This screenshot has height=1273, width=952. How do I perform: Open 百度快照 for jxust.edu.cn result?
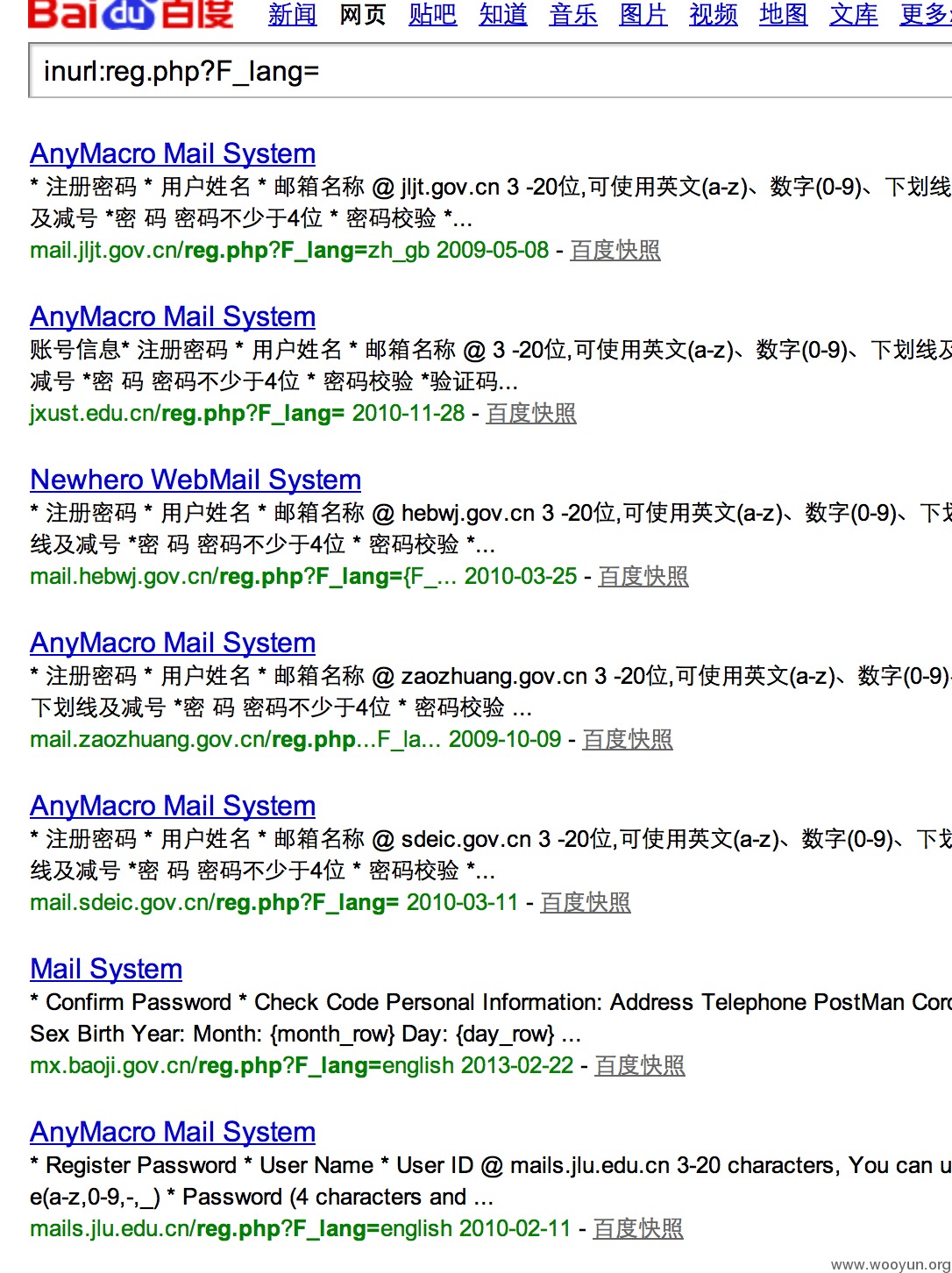coord(531,413)
